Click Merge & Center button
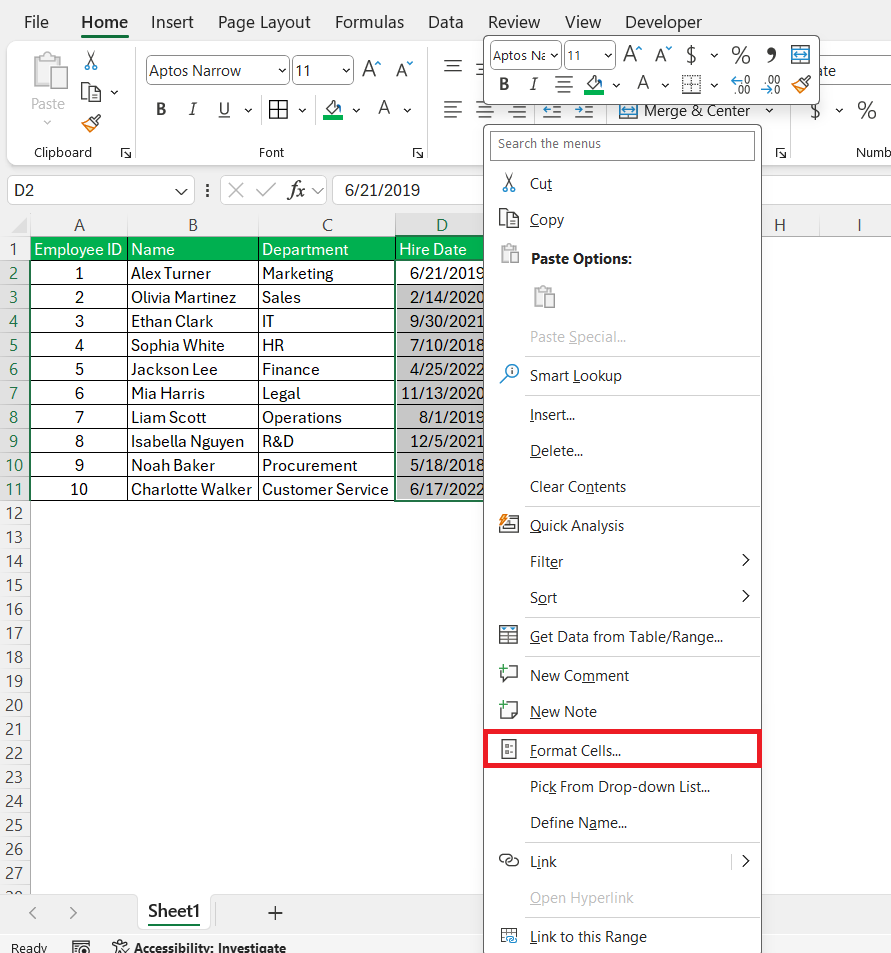The height and width of the screenshot is (953, 891). pyautogui.click(x=685, y=111)
